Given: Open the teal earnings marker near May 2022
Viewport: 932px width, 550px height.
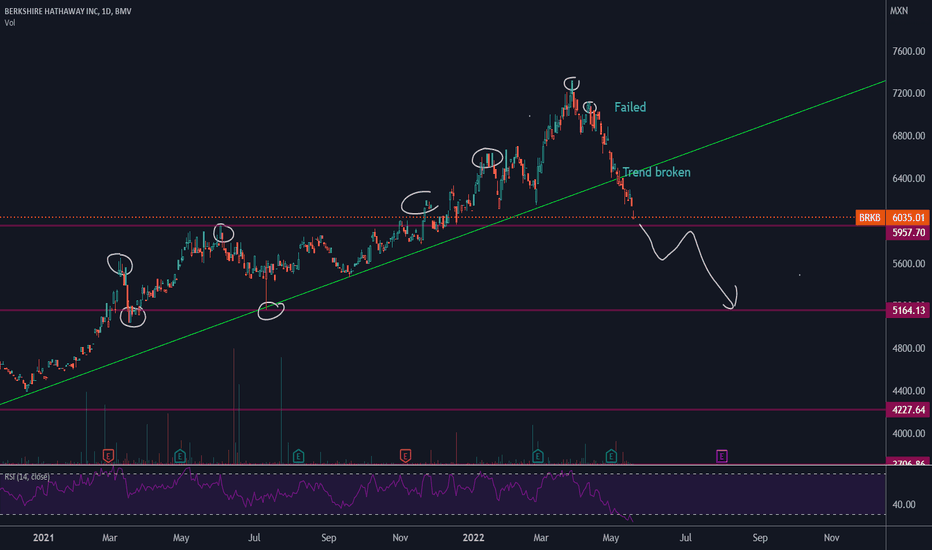Looking at the screenshot, I should click(x=611, y=456).
